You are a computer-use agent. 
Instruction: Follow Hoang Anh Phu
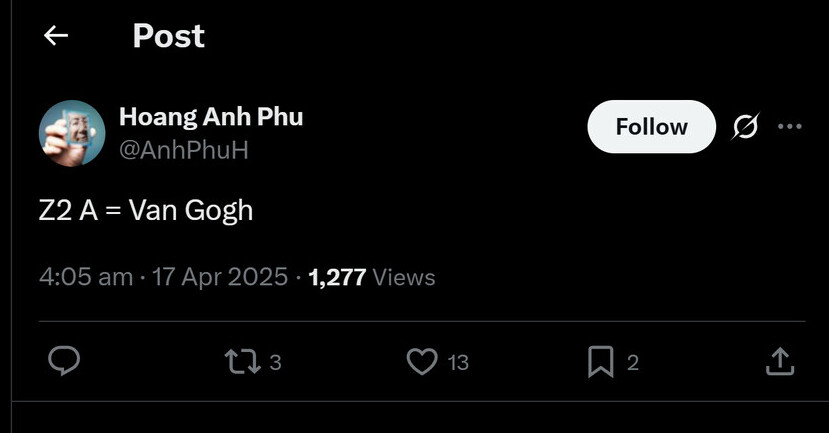coord(651,127)
